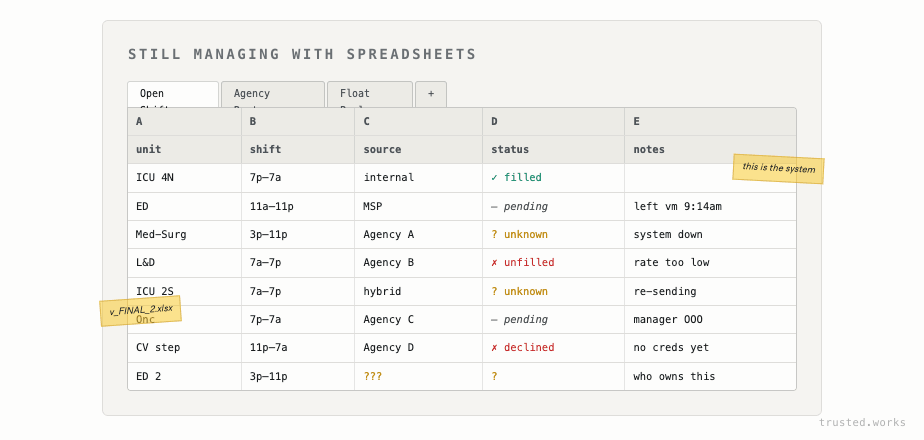The height and width of the screenshot is (440, 924).
Task: Select the '???' source cell
Action: 418,376
